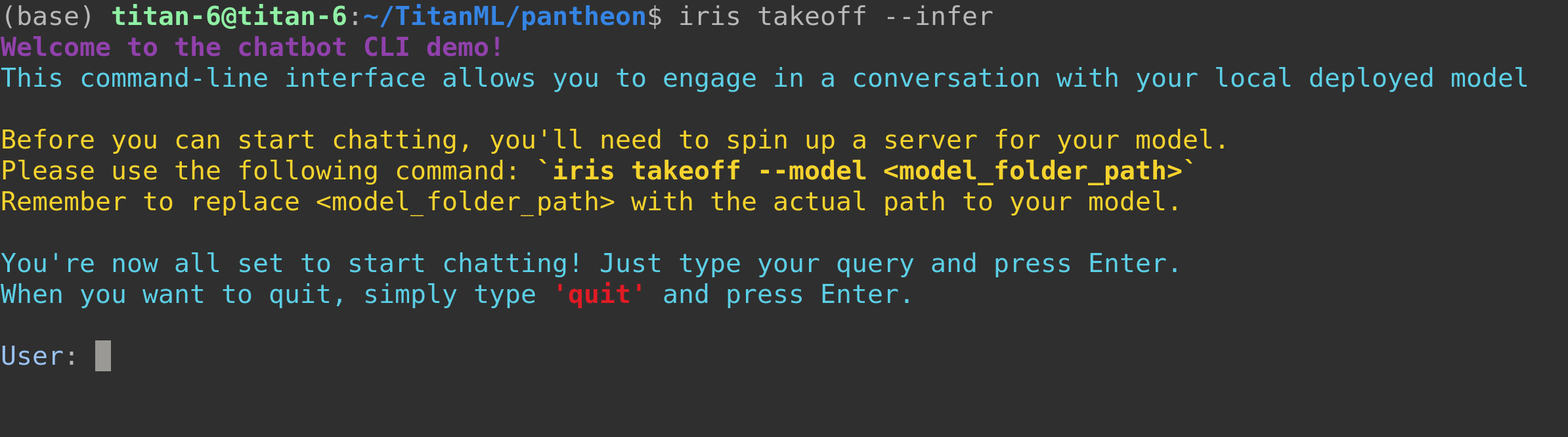Click the purple "Welcome to the chatbot CLI demo!" heading
This screenshot has width=1568, height=437.
[252, 47]
